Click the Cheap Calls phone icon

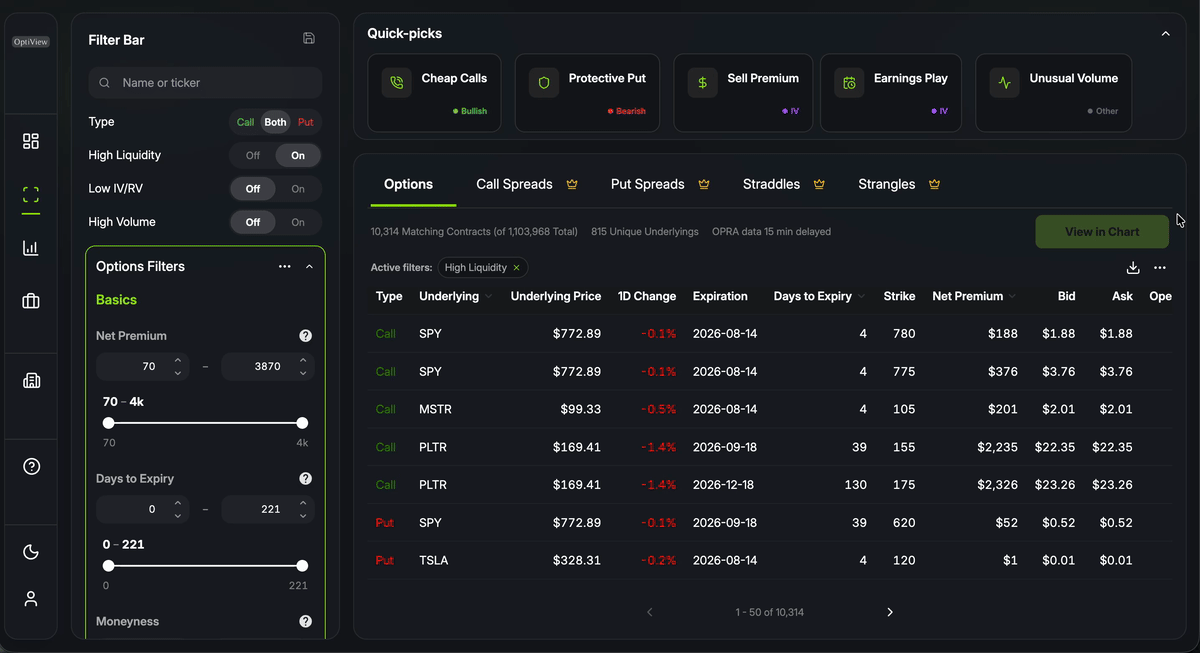(x=397, y=83)
